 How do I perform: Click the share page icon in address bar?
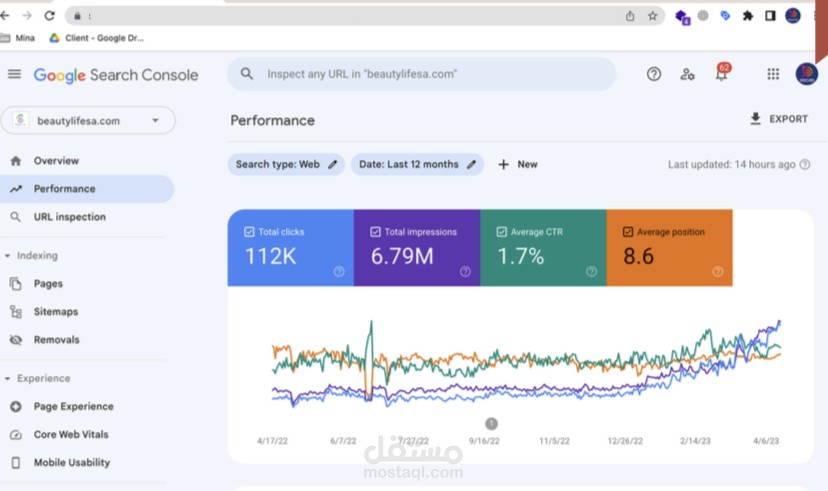pos(630,16)
